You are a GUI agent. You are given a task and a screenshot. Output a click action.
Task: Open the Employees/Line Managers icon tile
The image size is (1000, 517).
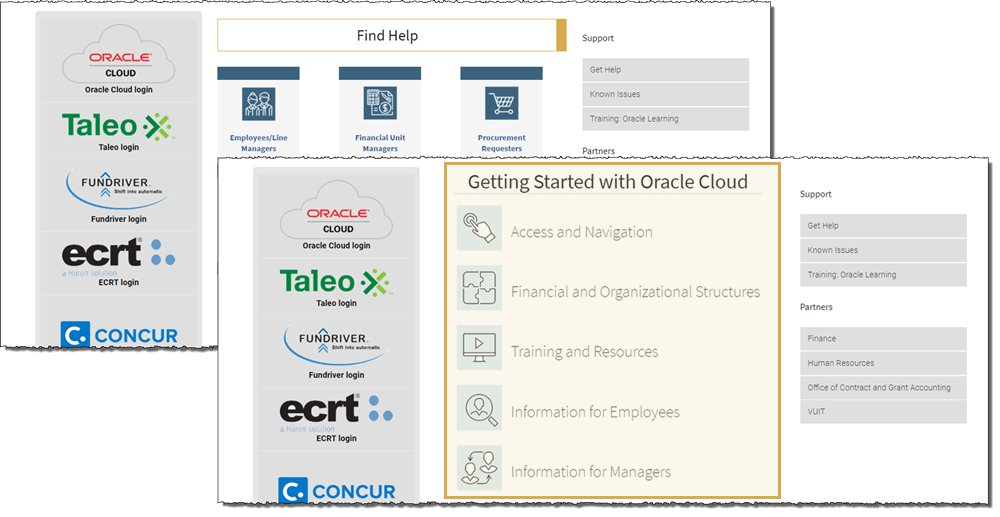pos(258,102)
